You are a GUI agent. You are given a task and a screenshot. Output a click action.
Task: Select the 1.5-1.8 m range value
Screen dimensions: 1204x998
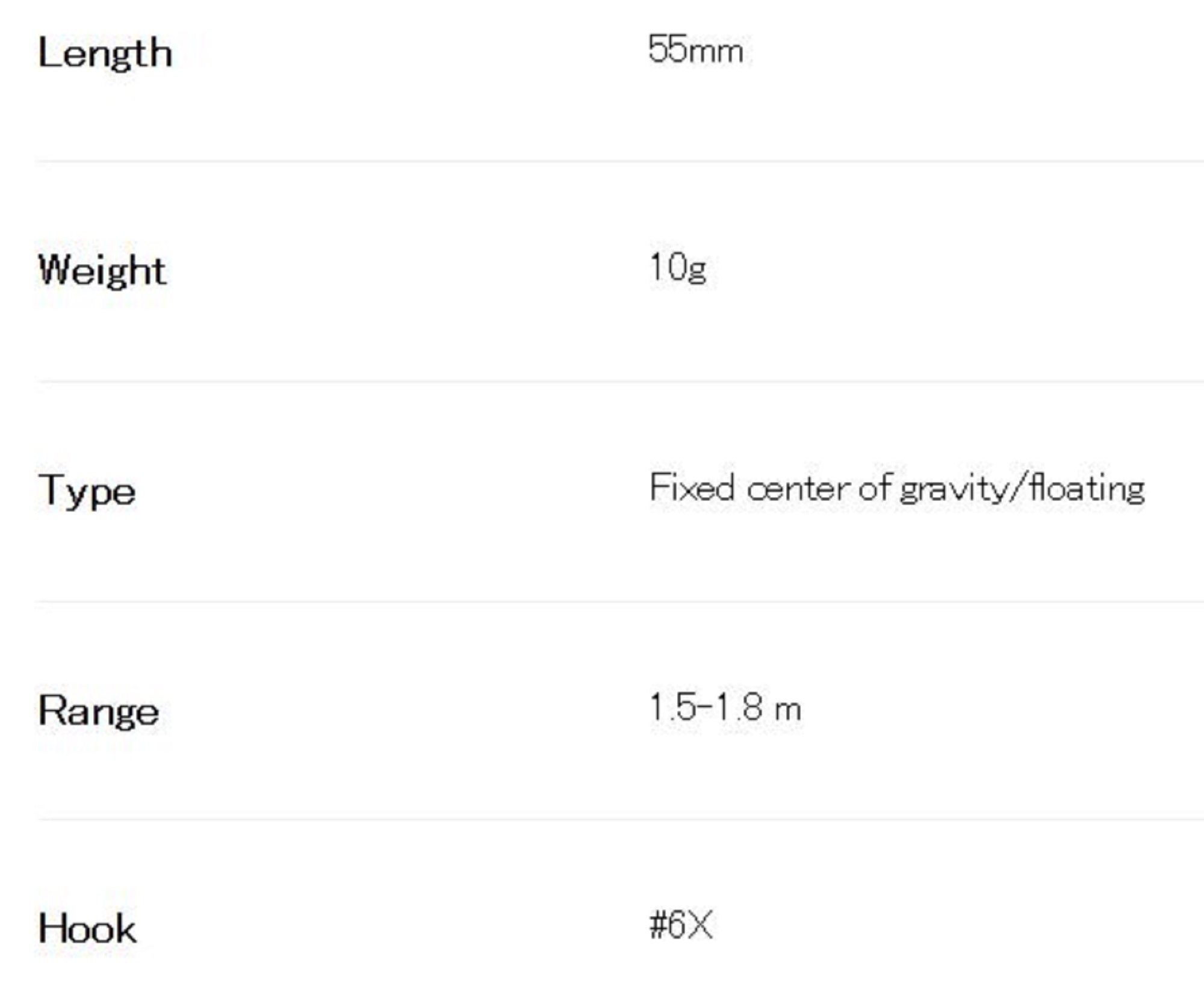(x=726, y=707)
